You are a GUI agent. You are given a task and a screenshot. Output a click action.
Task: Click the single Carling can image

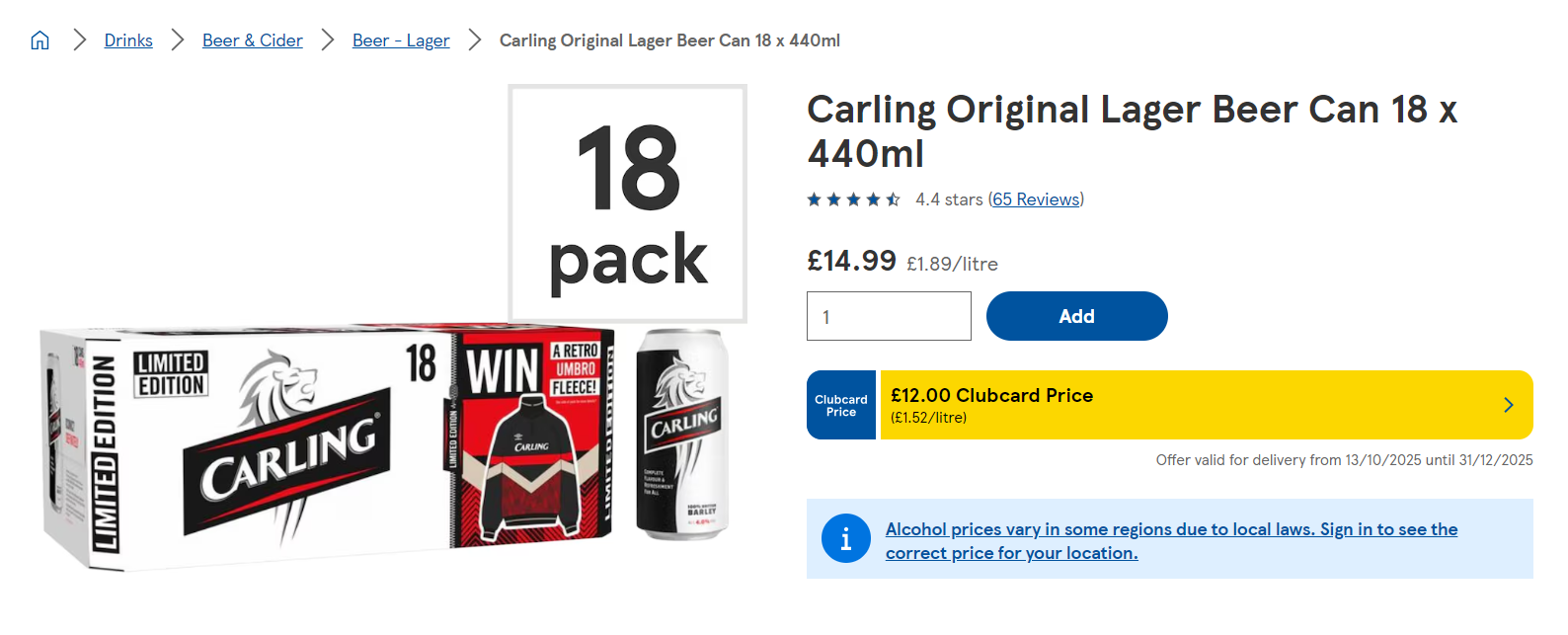682,435
